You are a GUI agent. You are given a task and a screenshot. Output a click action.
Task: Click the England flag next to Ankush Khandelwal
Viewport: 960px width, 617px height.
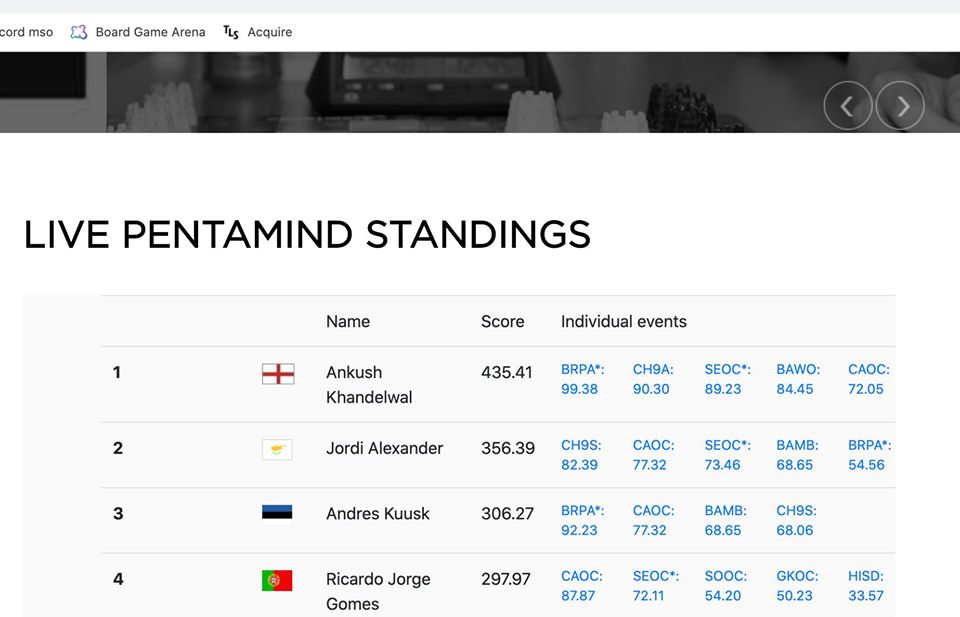[x=278, y=373]
